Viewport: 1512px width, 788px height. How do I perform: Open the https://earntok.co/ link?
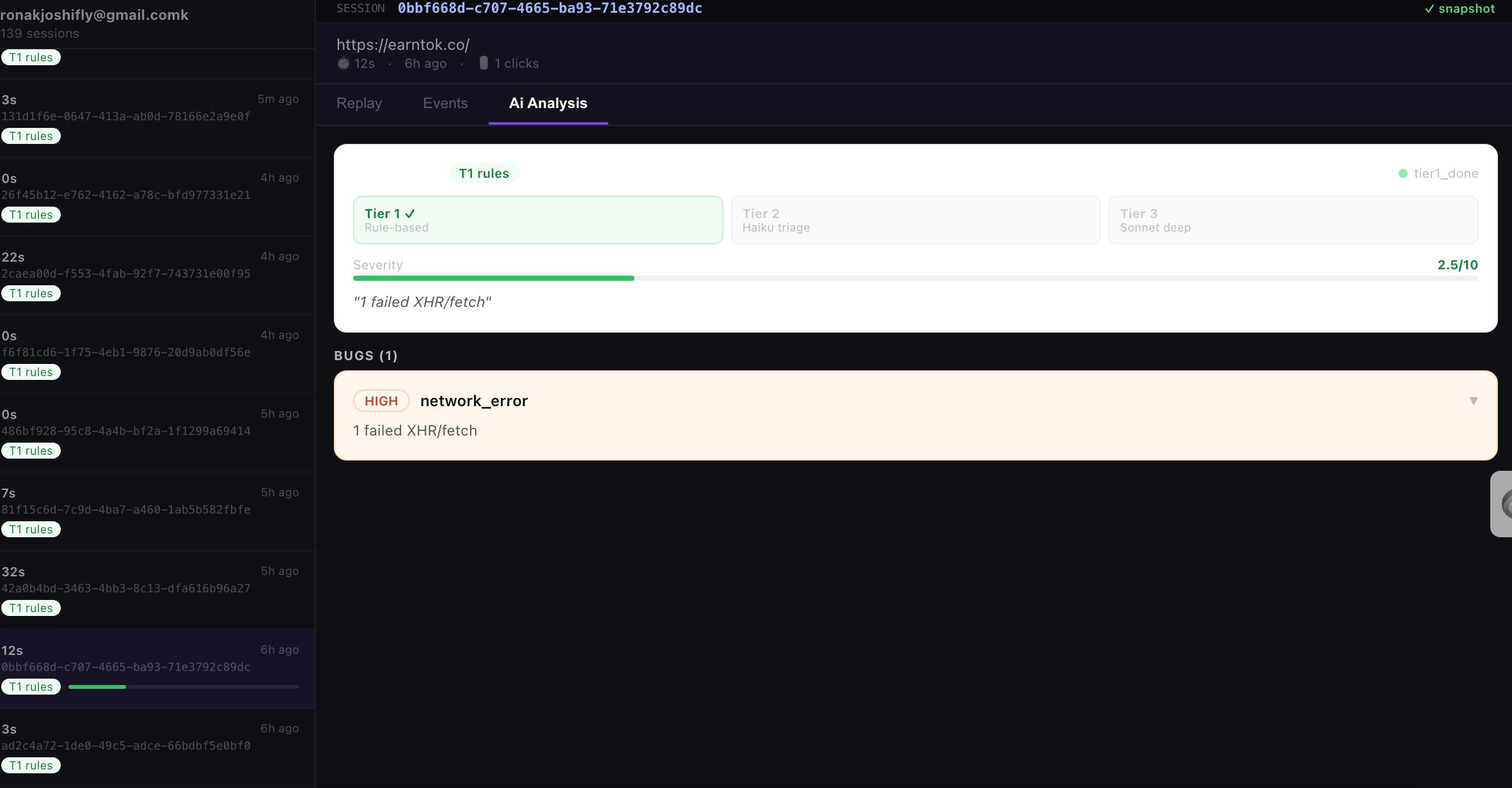click(403, 44)
